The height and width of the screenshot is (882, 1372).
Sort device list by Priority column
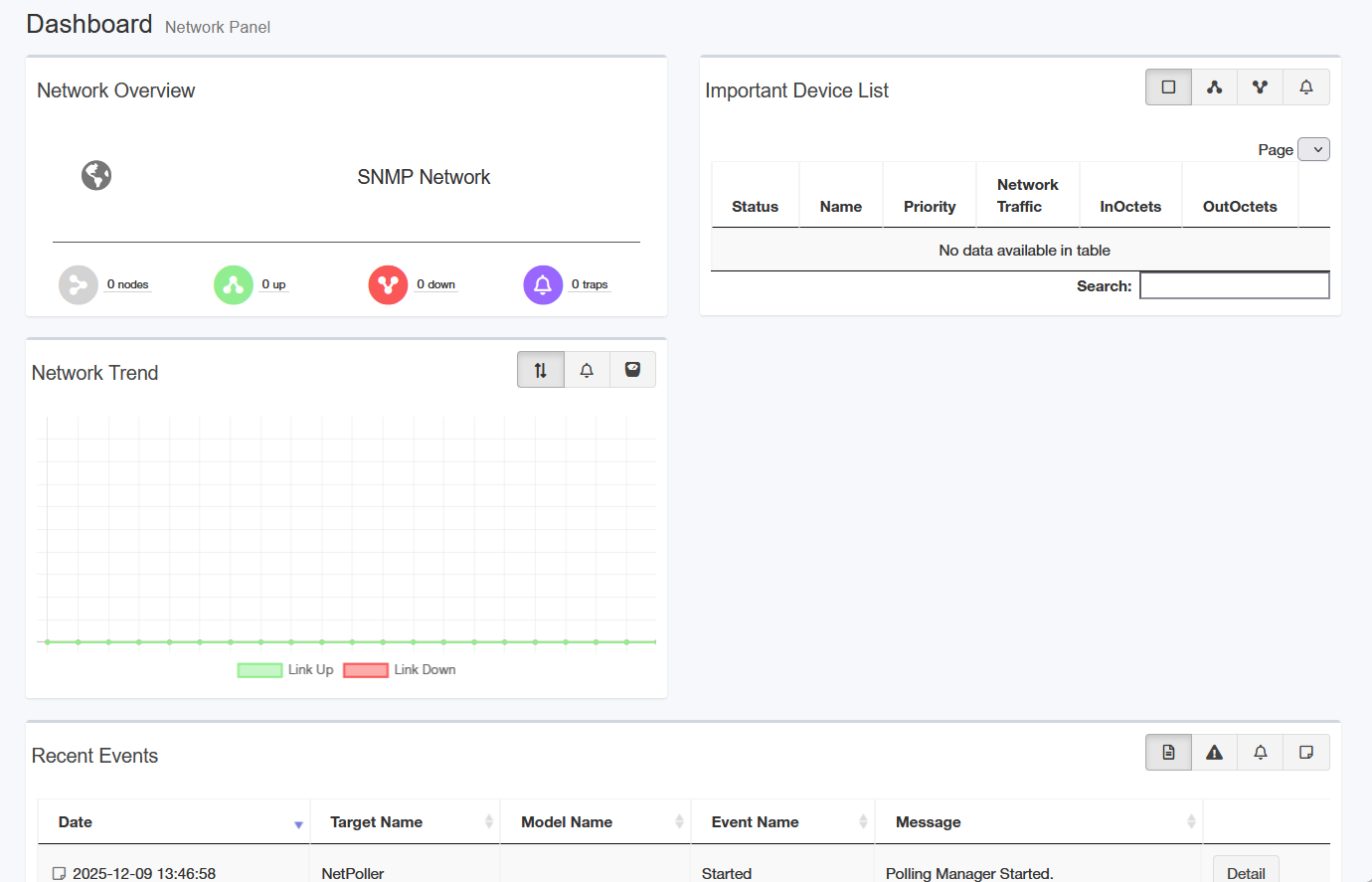[x=930, y=196]
